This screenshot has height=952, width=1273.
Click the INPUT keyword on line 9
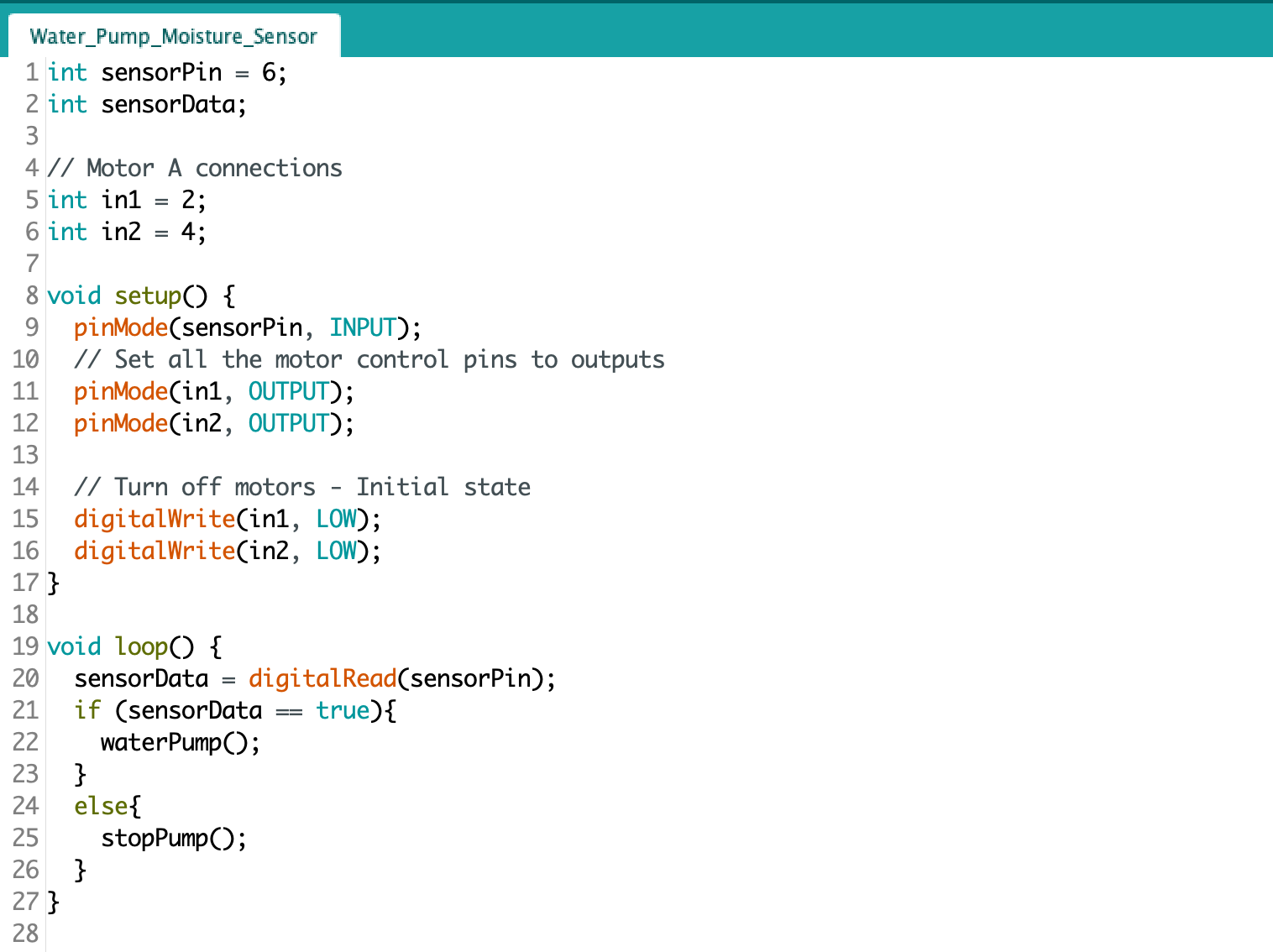click(x=363, y=327)
